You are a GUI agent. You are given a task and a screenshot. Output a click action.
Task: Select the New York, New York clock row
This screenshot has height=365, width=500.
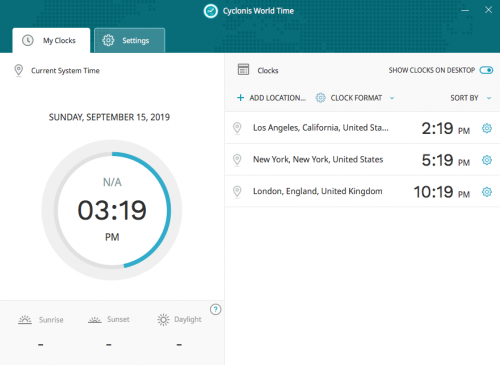point(362,160)
